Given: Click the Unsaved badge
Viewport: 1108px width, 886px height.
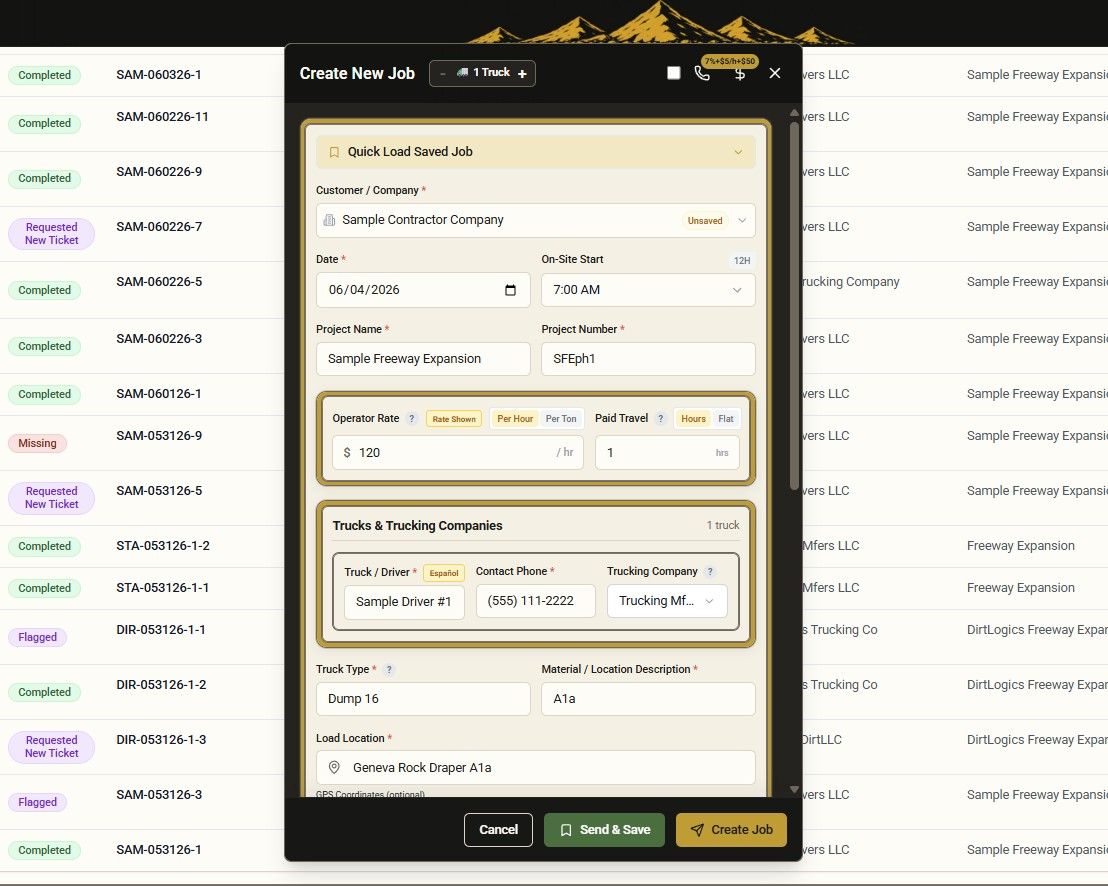Looking at the screenshot, I should (705, 220).
